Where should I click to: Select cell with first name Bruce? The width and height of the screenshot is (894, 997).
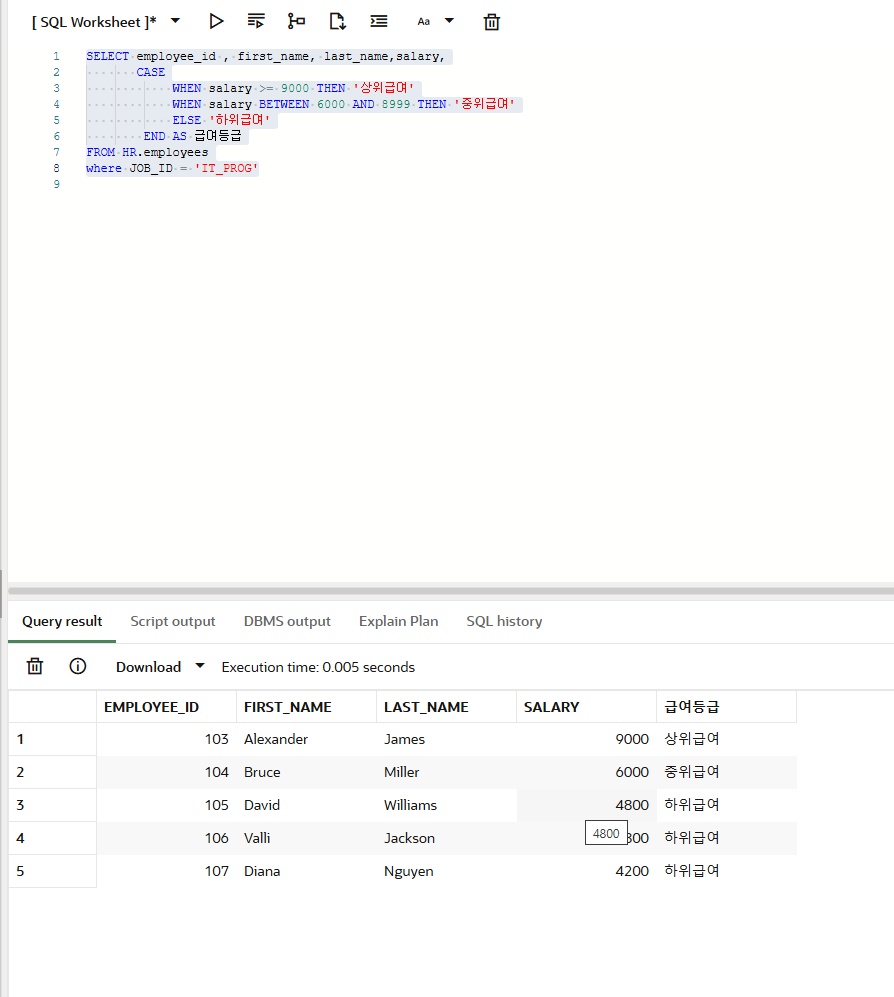[x=306, y=772]
